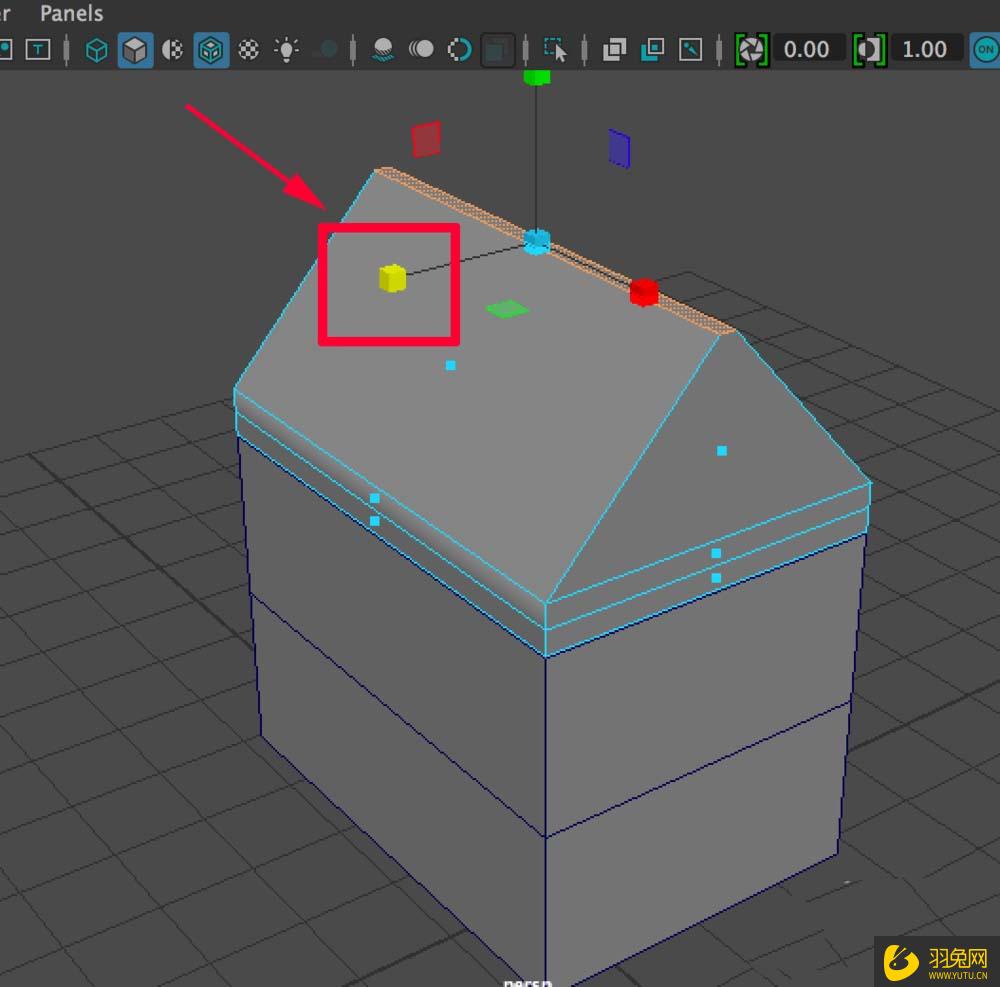The width and height of the screenshot is (1000, 987).
Task: Toggle the contrast bracket control
Action: [868, 48]
